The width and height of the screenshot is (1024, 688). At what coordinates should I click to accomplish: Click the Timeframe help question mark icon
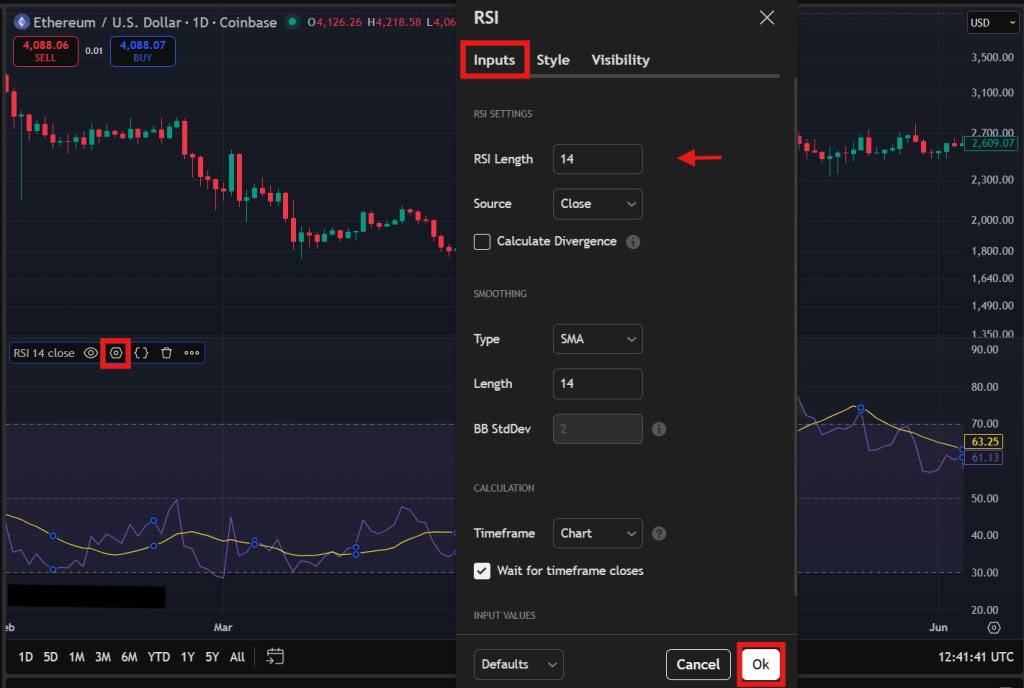pos(659,534)
